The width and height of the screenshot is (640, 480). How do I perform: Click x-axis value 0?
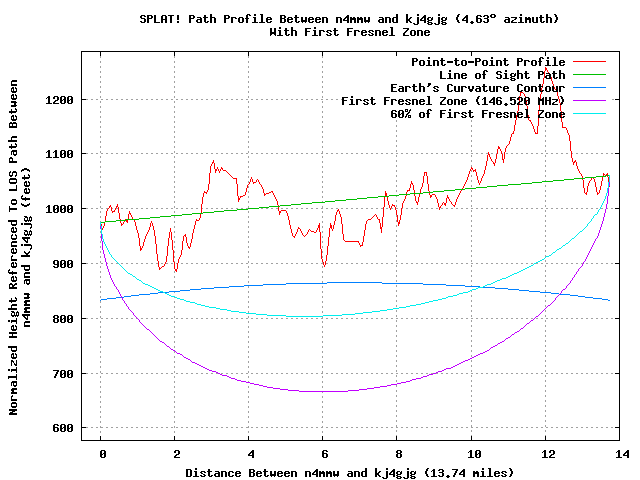102,454
